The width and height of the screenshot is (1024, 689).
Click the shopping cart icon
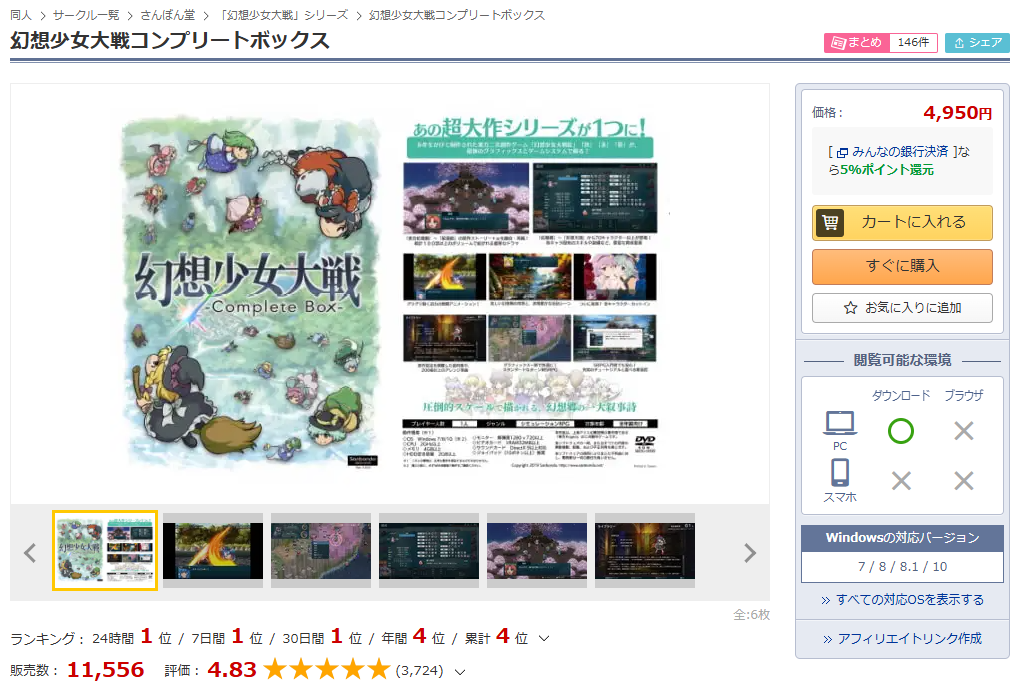click(x=830, y=223)
